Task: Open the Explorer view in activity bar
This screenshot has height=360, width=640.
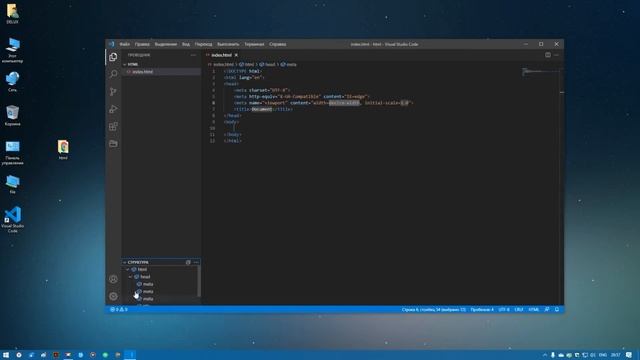Action: click(x=113, y=57)
